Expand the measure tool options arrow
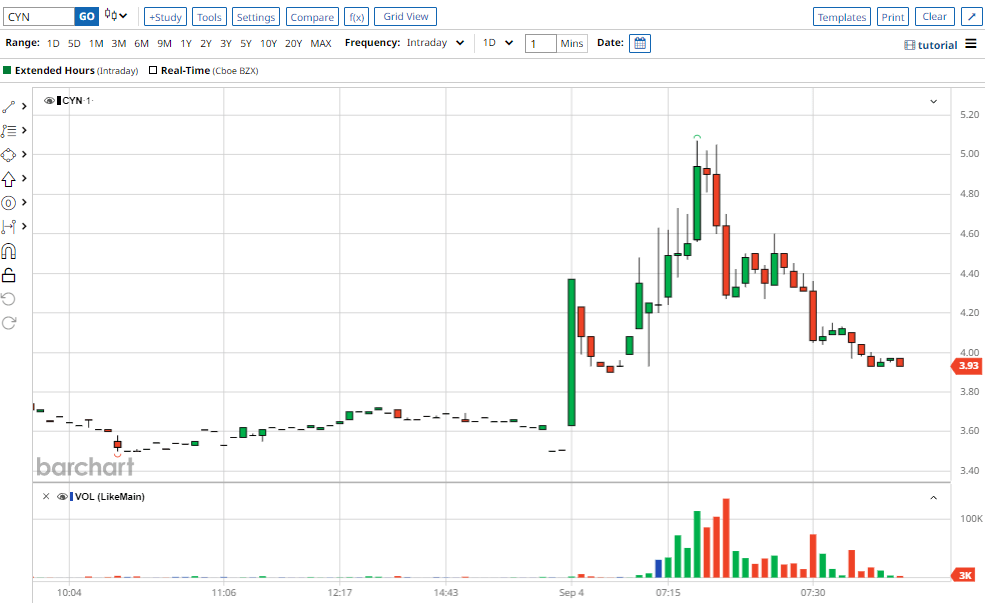 coord(24,226)
